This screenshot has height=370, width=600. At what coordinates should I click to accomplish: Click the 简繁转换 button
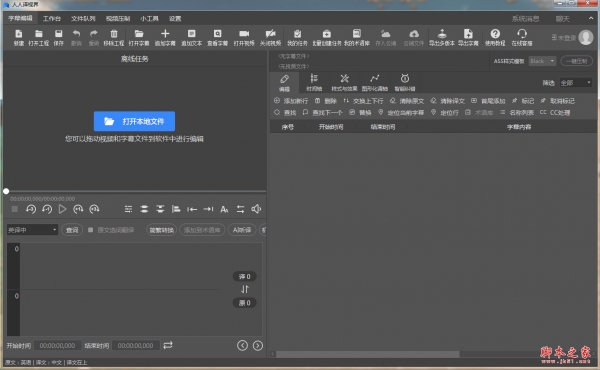click(x=161, y=230)
